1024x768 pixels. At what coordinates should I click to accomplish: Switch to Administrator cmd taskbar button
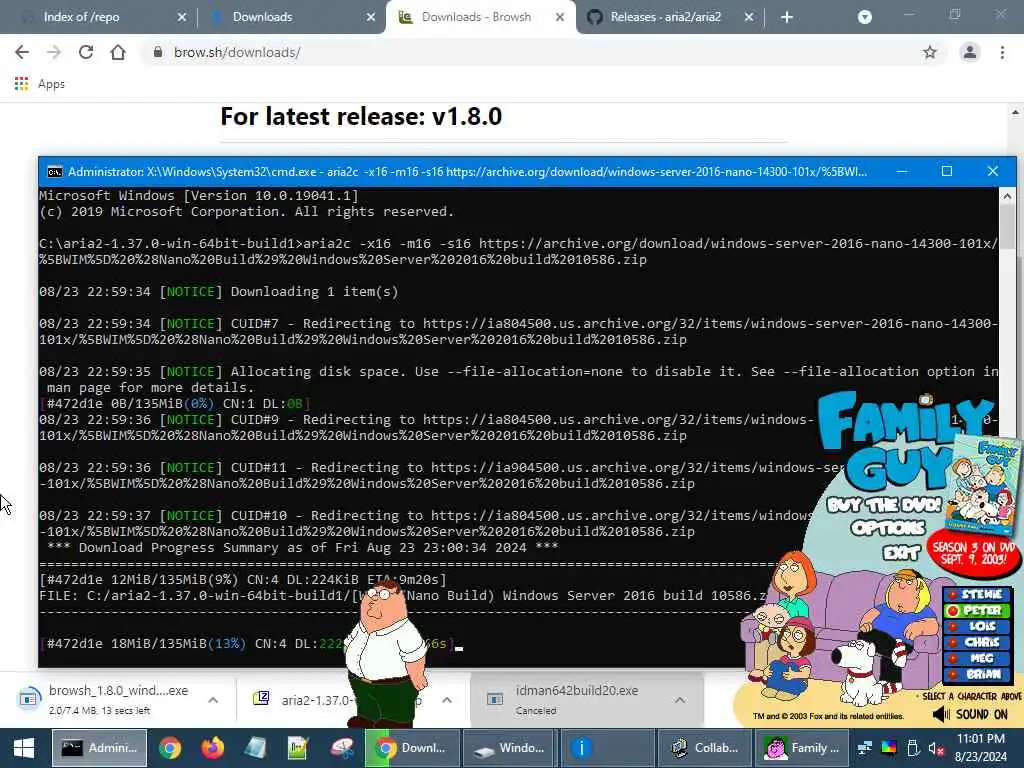[x=99, y=748]
